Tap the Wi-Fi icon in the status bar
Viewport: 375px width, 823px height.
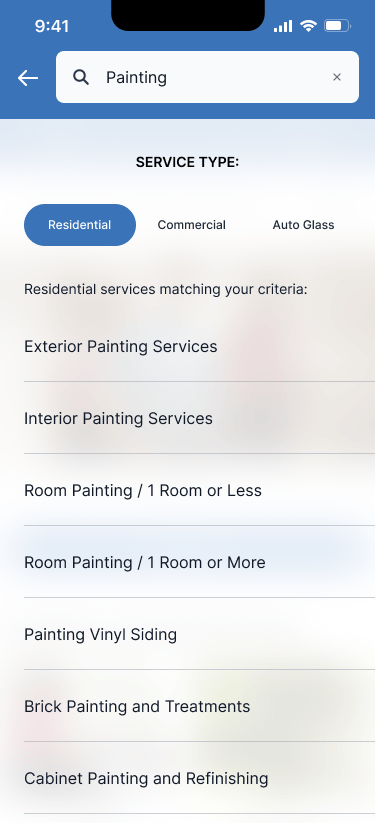coord(308,26)
